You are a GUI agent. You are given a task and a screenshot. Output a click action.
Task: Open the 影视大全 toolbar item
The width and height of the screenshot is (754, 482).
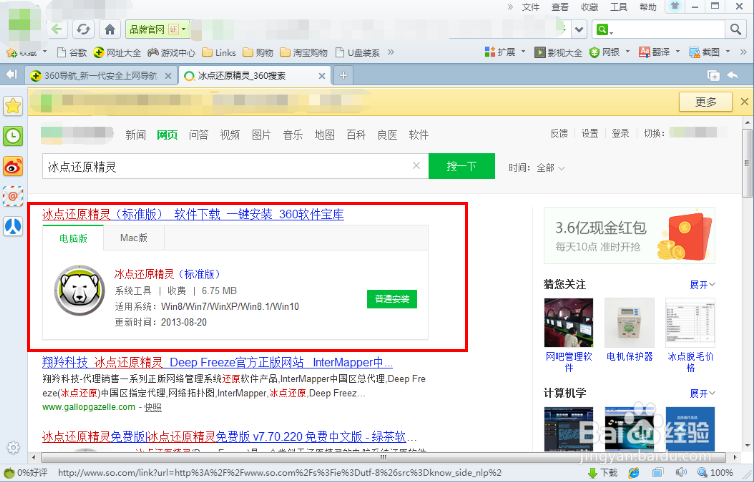point(558,52)
